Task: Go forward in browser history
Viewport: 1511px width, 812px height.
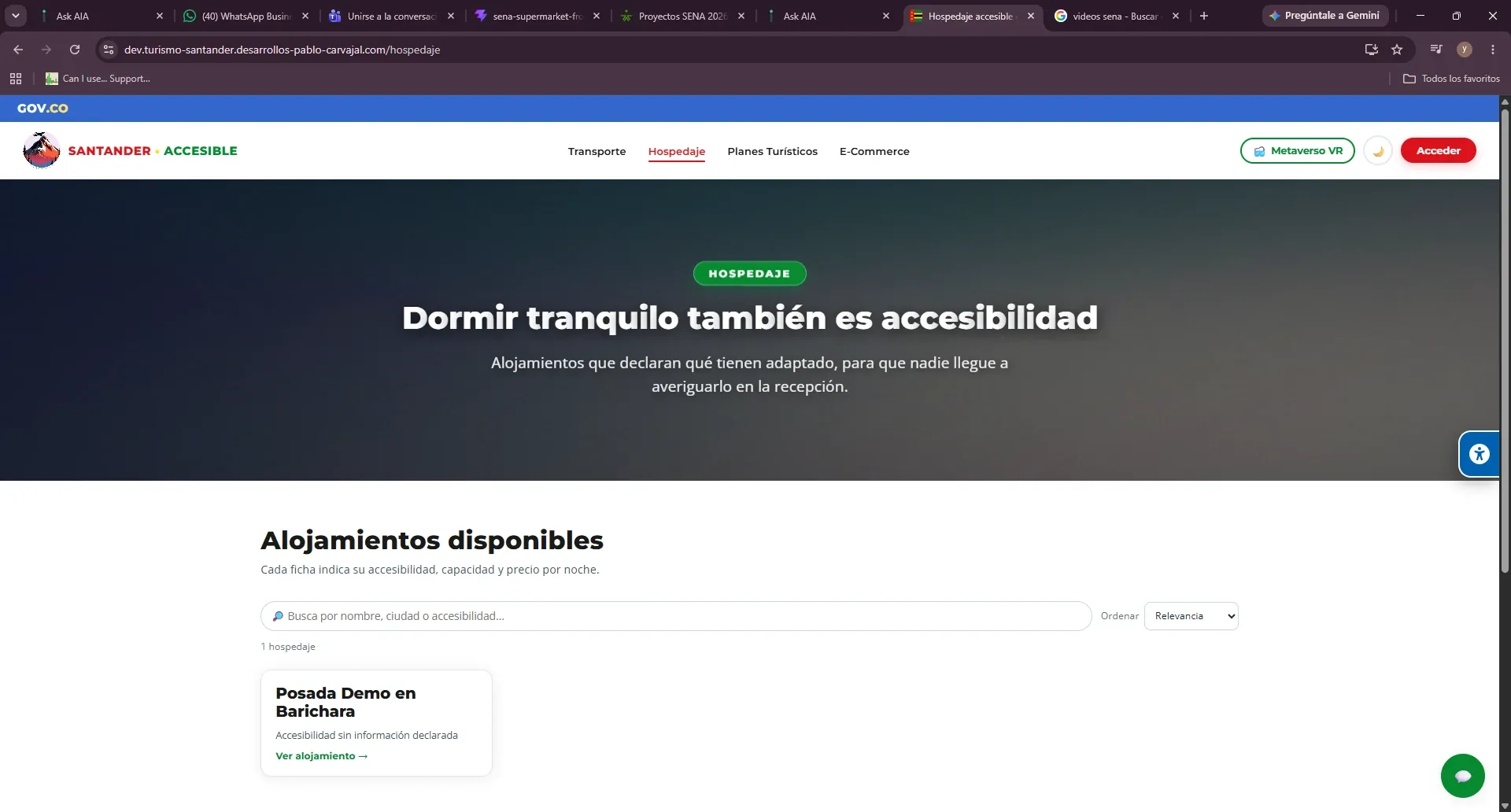Action: [x=46, y=50]
